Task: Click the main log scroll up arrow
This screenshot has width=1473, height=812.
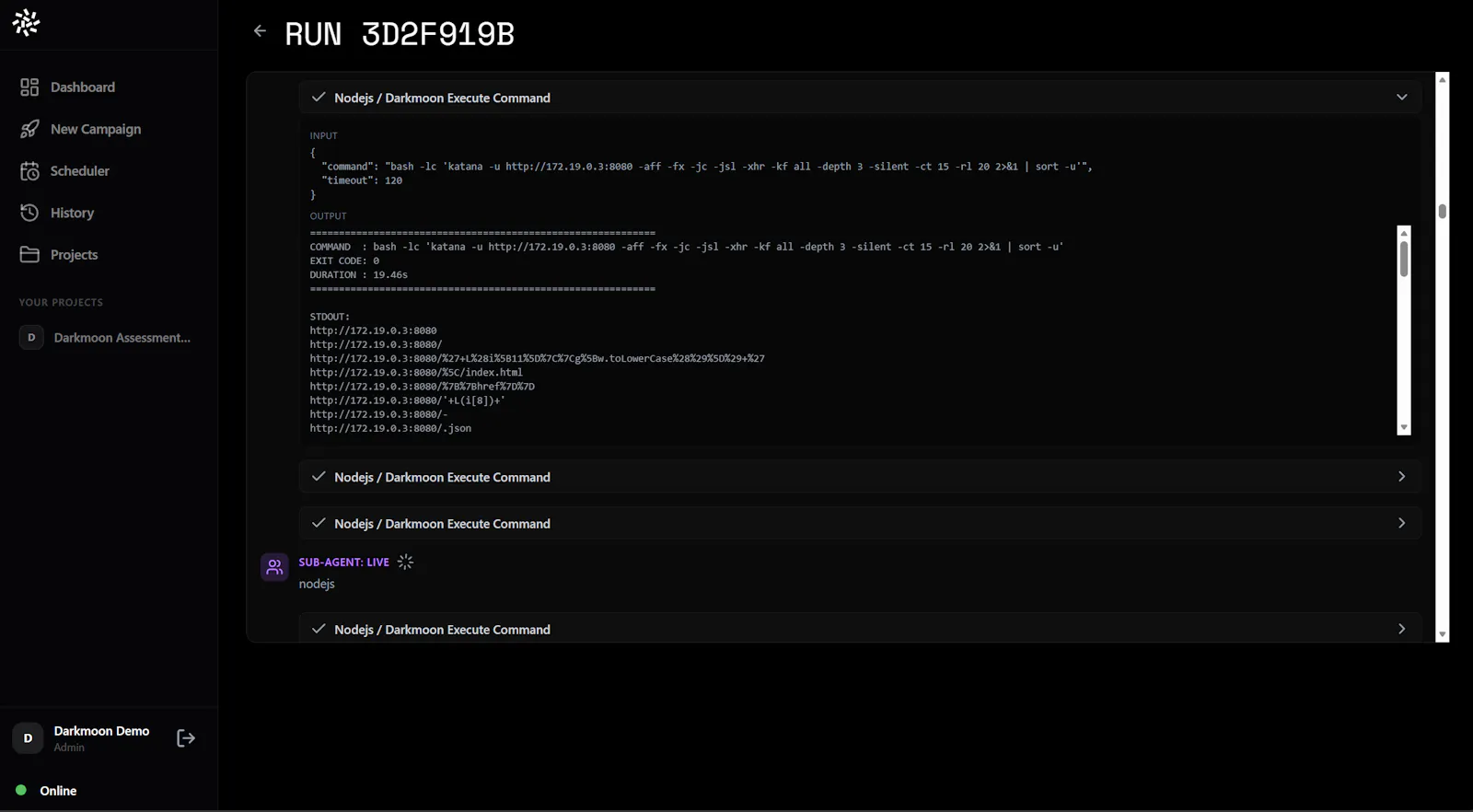Action: 1443,79
